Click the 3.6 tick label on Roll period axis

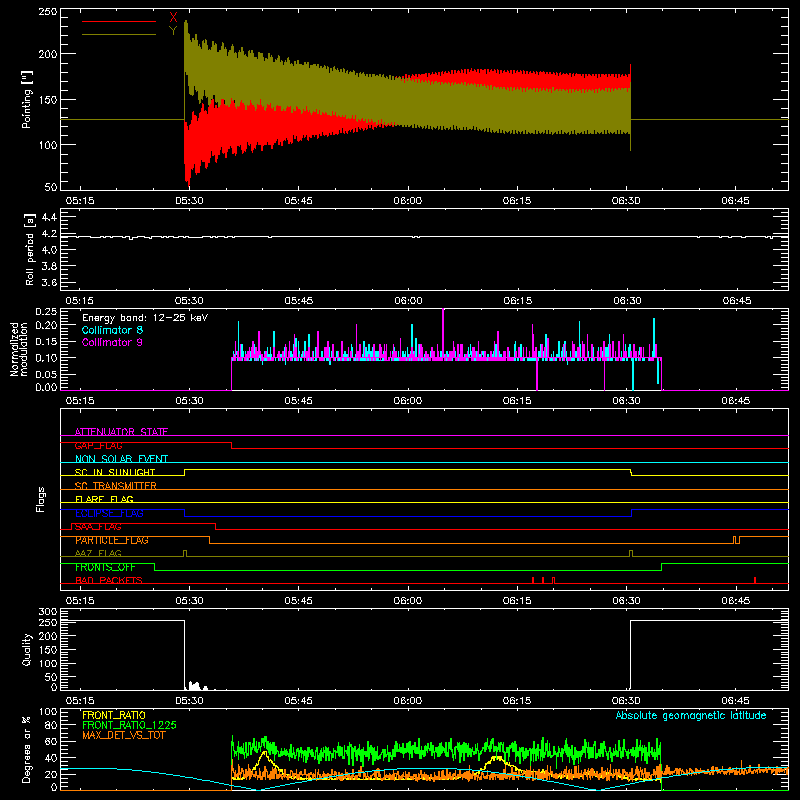49,282
